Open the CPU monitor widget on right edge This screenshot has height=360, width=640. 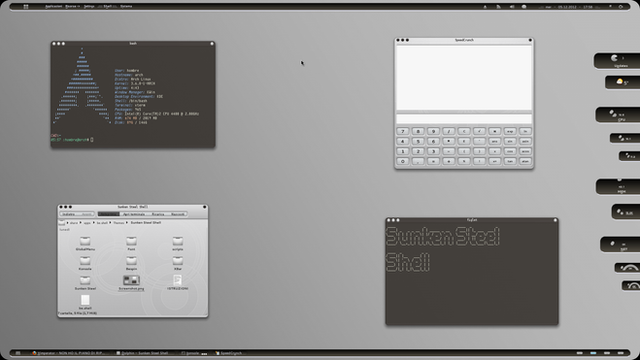(x=618, y=115)
